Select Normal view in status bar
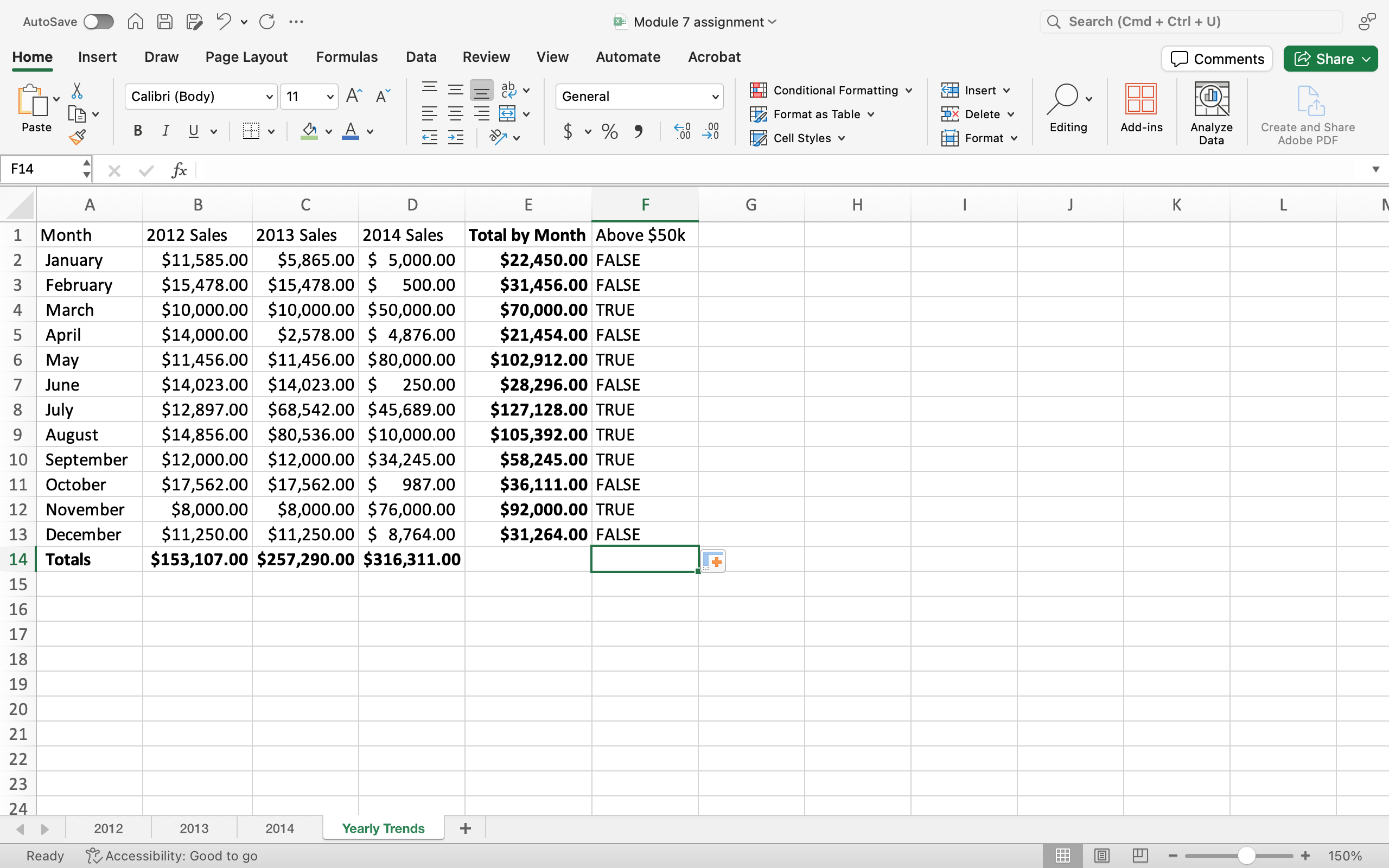This screenshot has height=868, width=1389. tap(1062, 856)
